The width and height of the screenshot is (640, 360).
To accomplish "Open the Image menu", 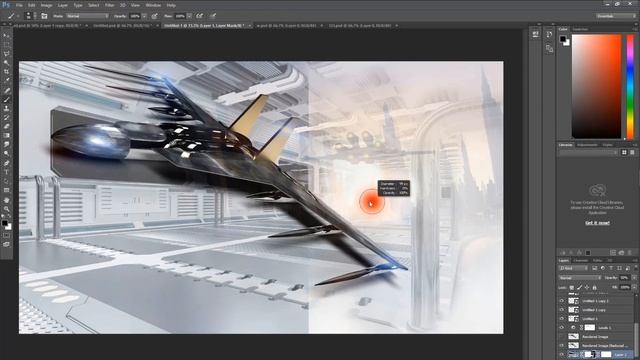I will coord(46,5).
